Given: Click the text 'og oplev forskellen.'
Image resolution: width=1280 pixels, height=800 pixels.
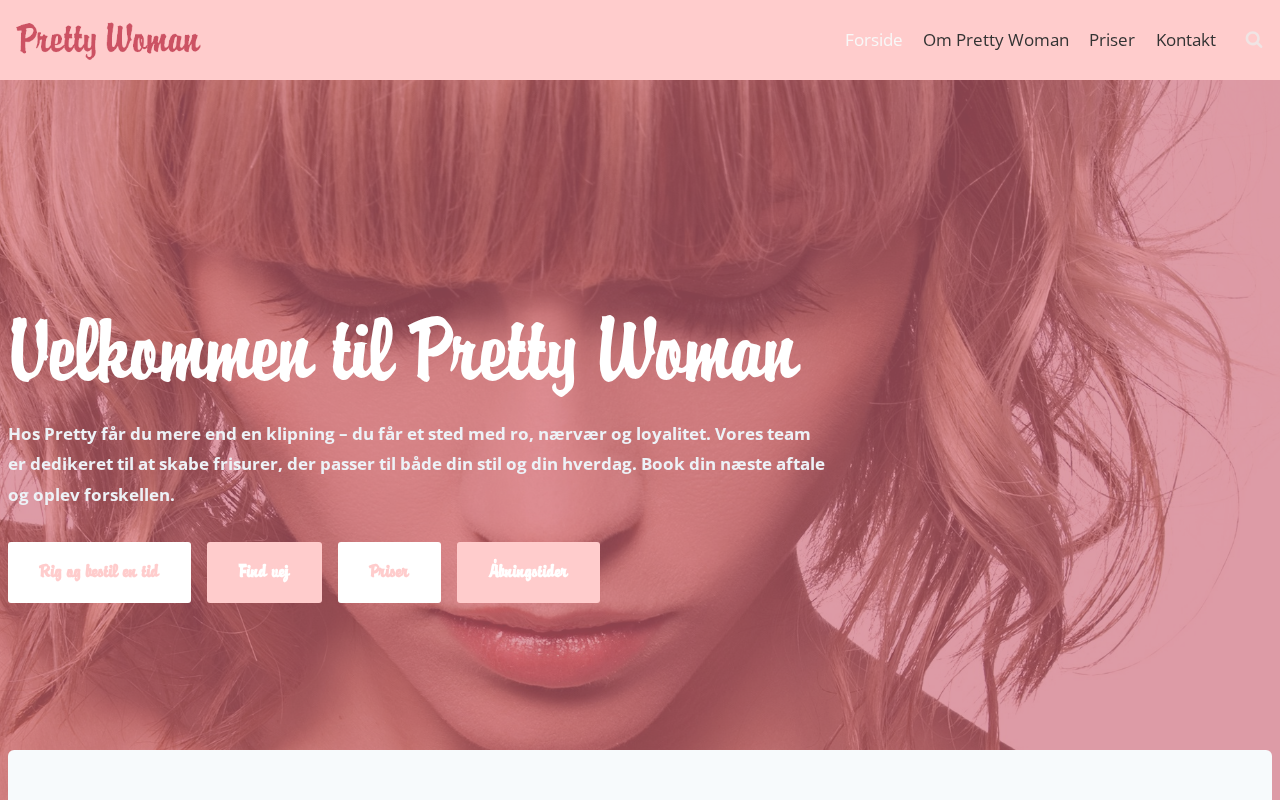Looking at the screenshot, I should [x=91, y=495].
